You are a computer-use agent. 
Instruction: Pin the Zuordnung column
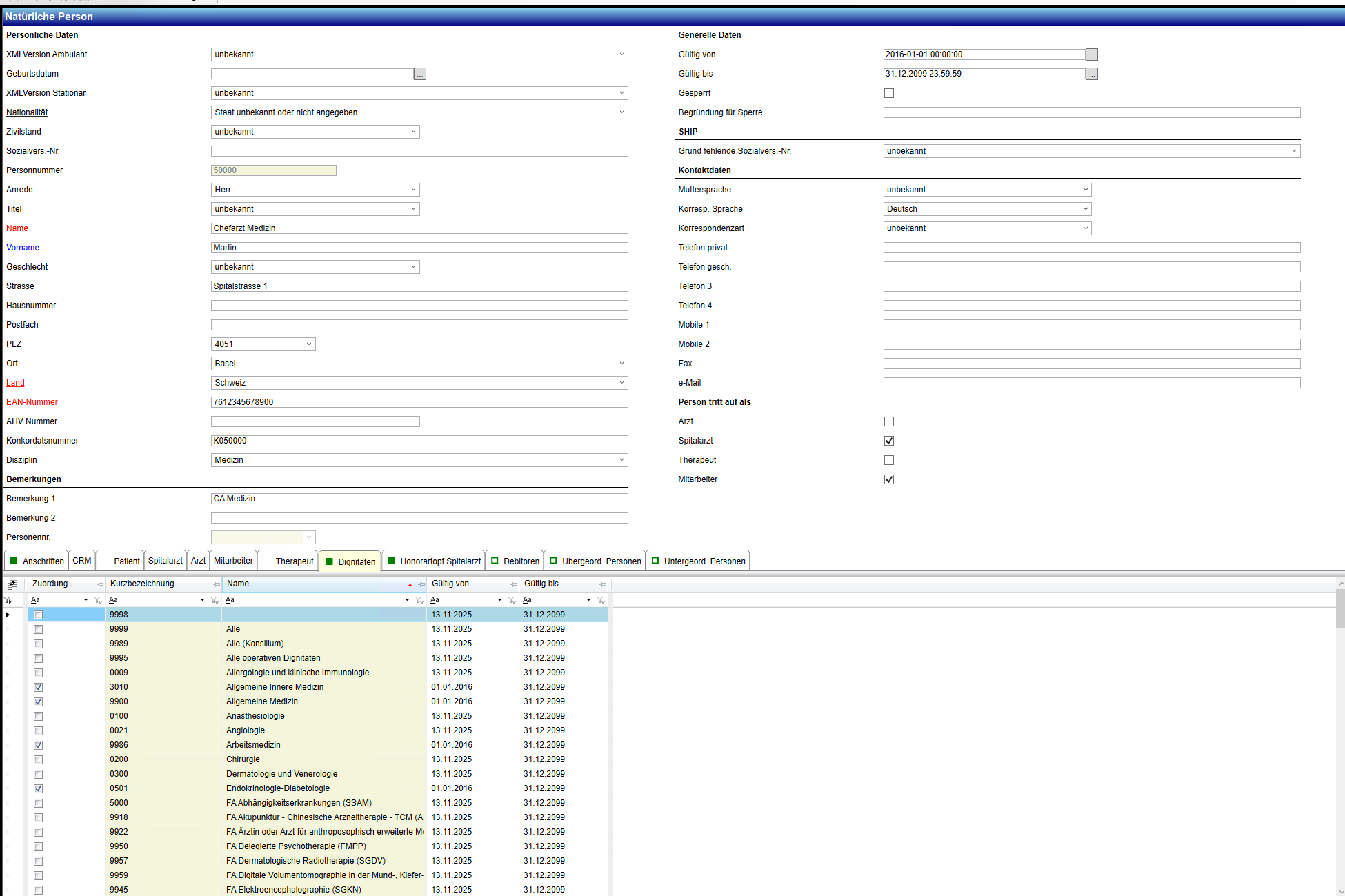click(x=100, y=584)
